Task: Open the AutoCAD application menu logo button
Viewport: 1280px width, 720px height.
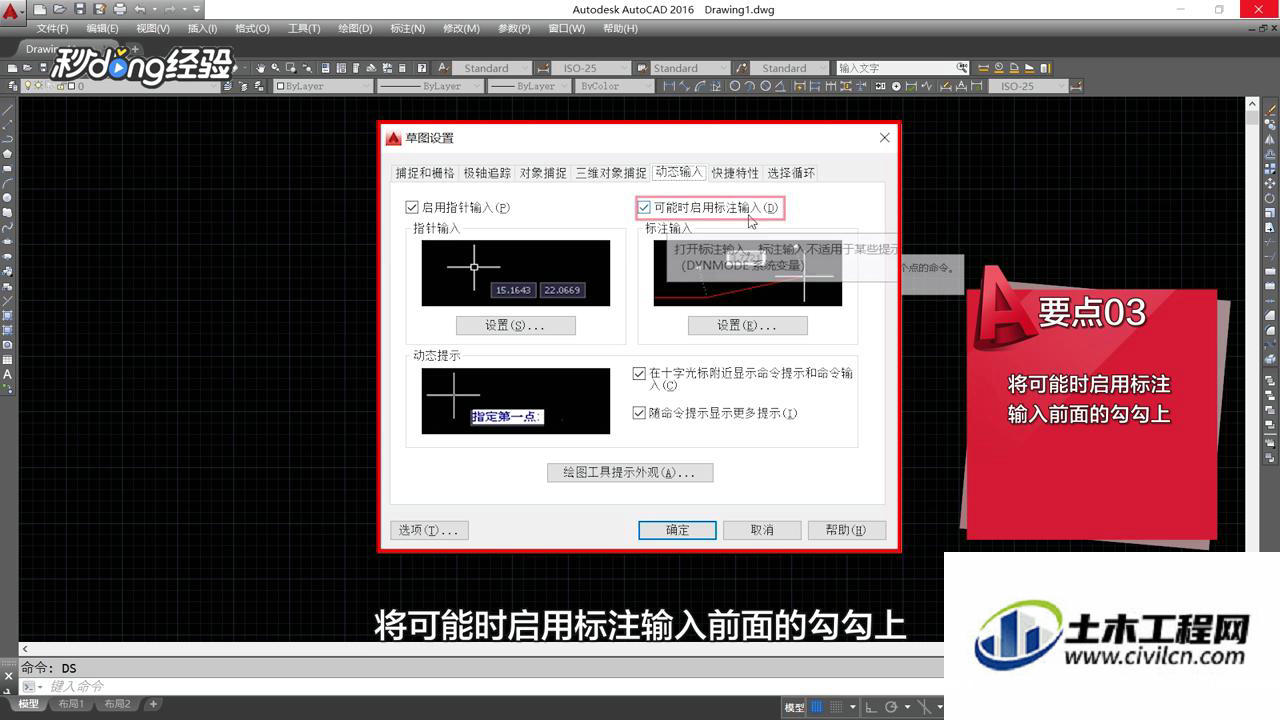Action: 12,12
